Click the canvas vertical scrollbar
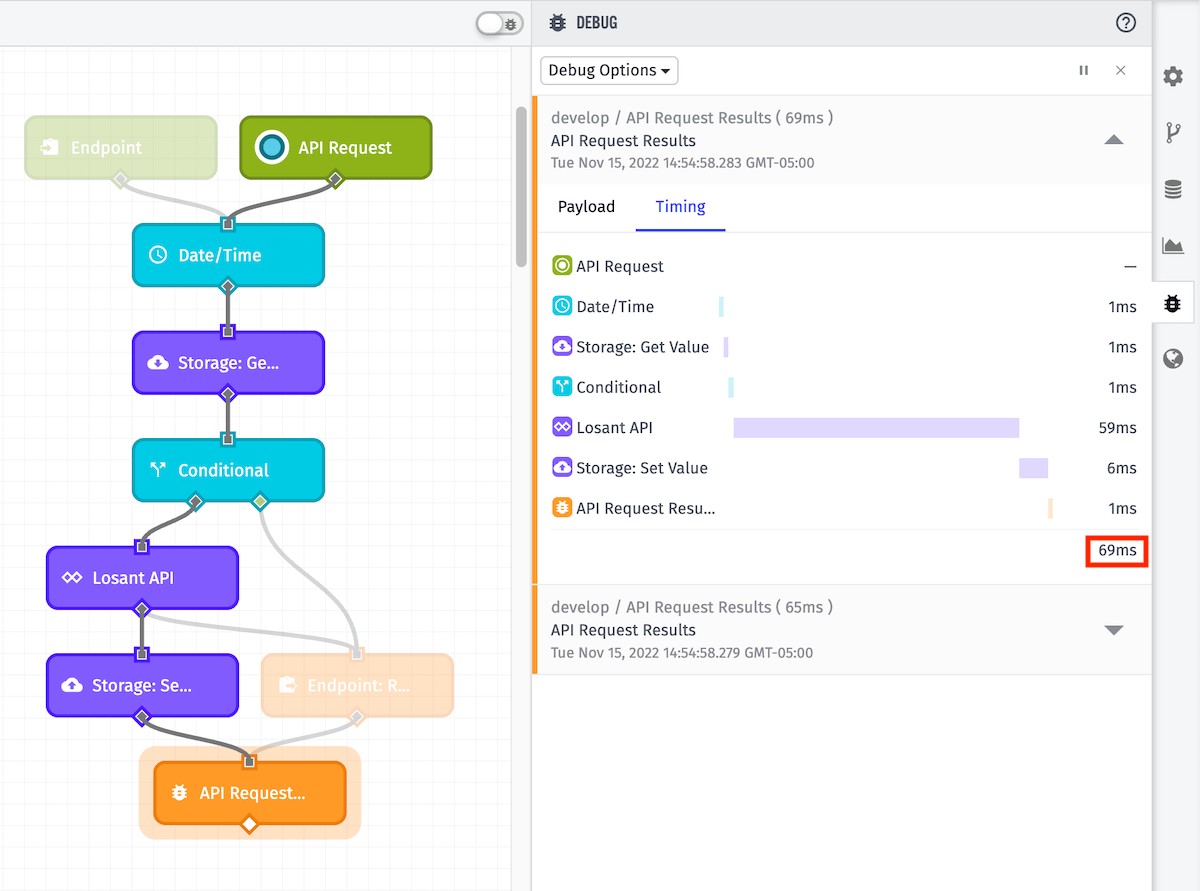The height and width of the screenshot is (891, 1200). (520, 186)
